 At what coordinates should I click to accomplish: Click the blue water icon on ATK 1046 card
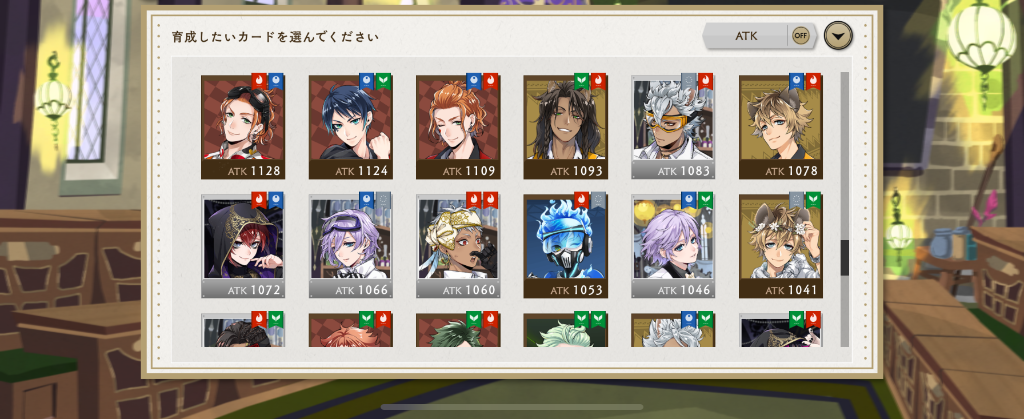coord(689,200)
